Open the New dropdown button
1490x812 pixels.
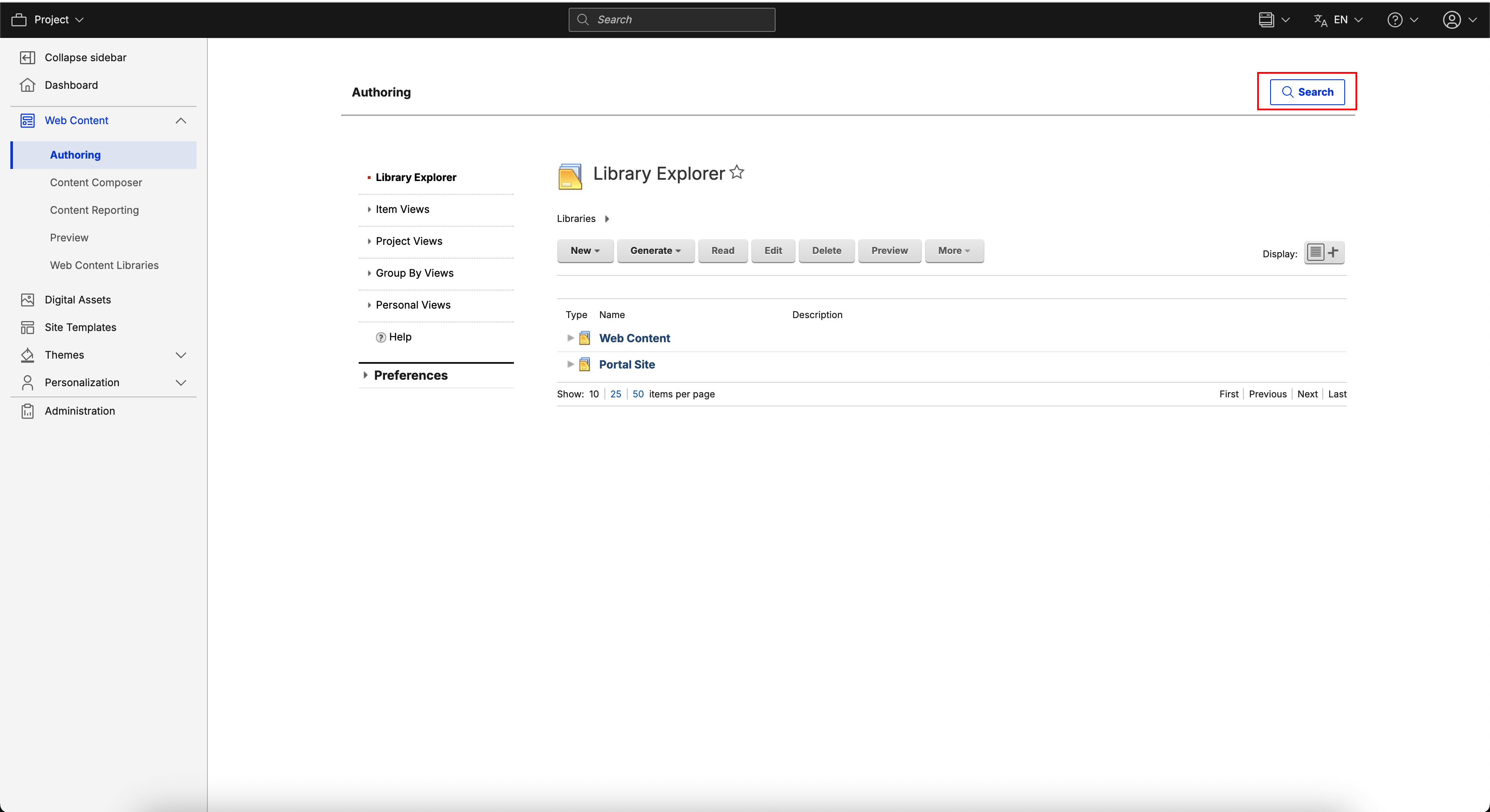tap(585, 250)
